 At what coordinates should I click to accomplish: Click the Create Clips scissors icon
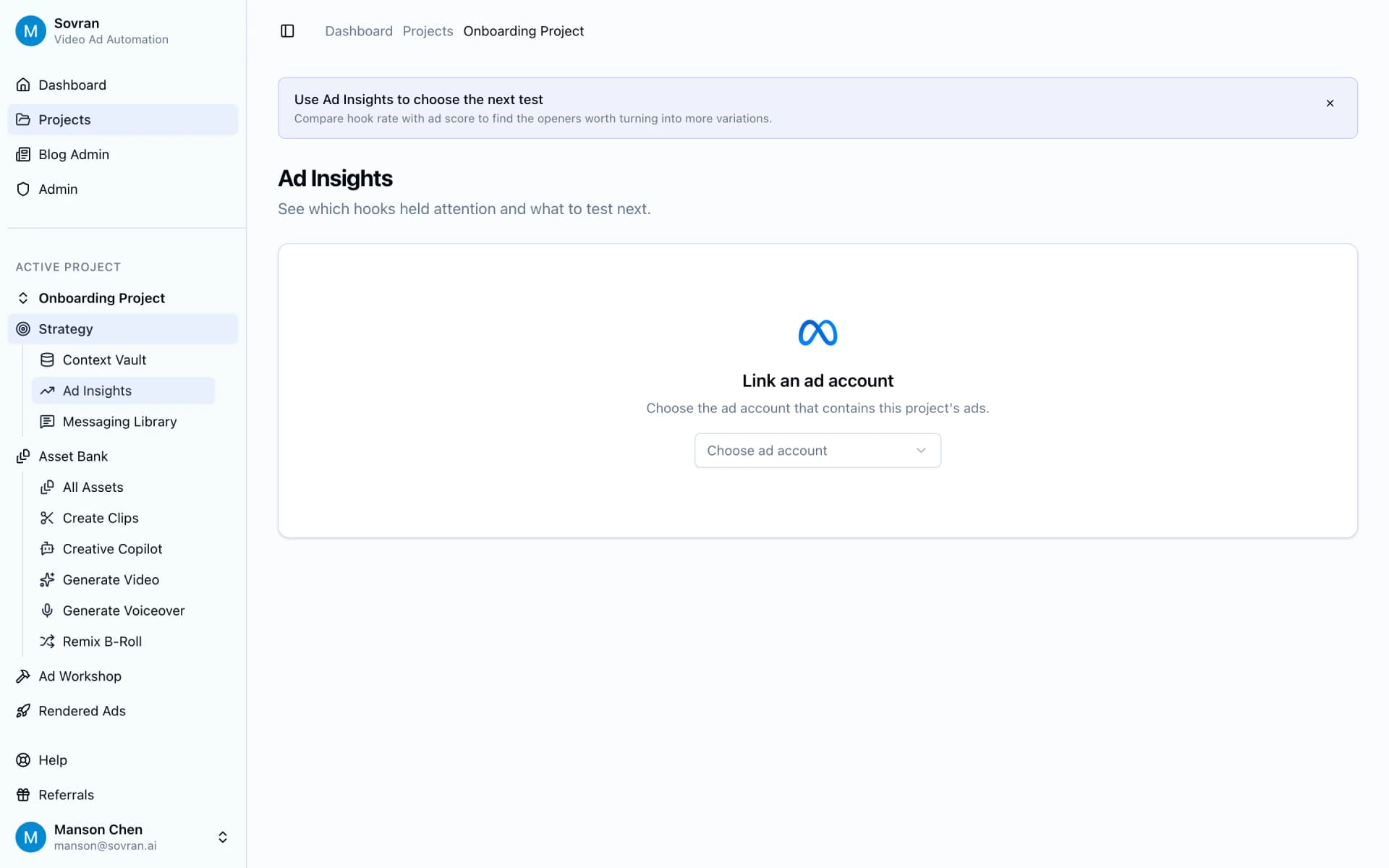pyautogui.click(x=47, y=518)
